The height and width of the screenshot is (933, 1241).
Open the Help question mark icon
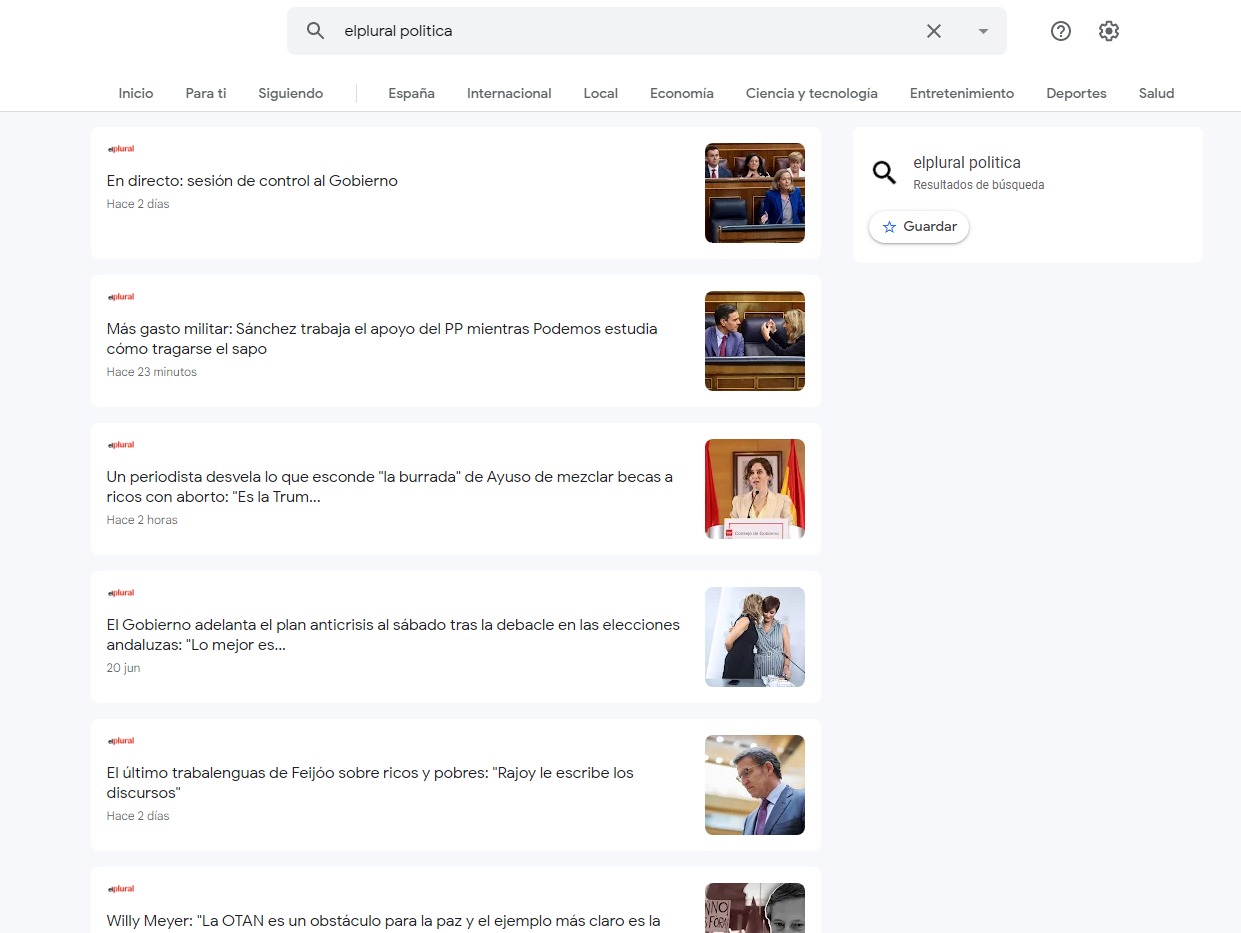[x=1061, y=31]
